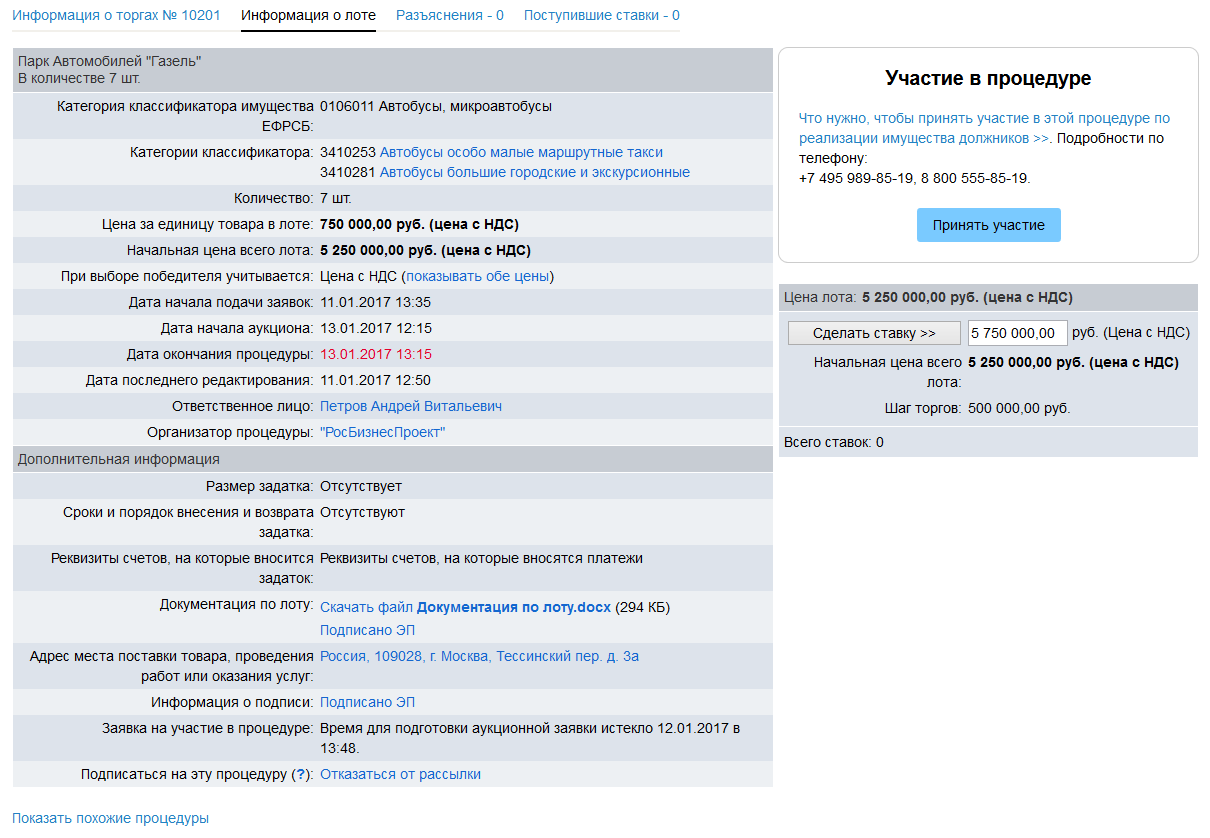Click the 'Принять участие' button
Image resolution: width=1210 pixels, height=838 pixels.
988,225
